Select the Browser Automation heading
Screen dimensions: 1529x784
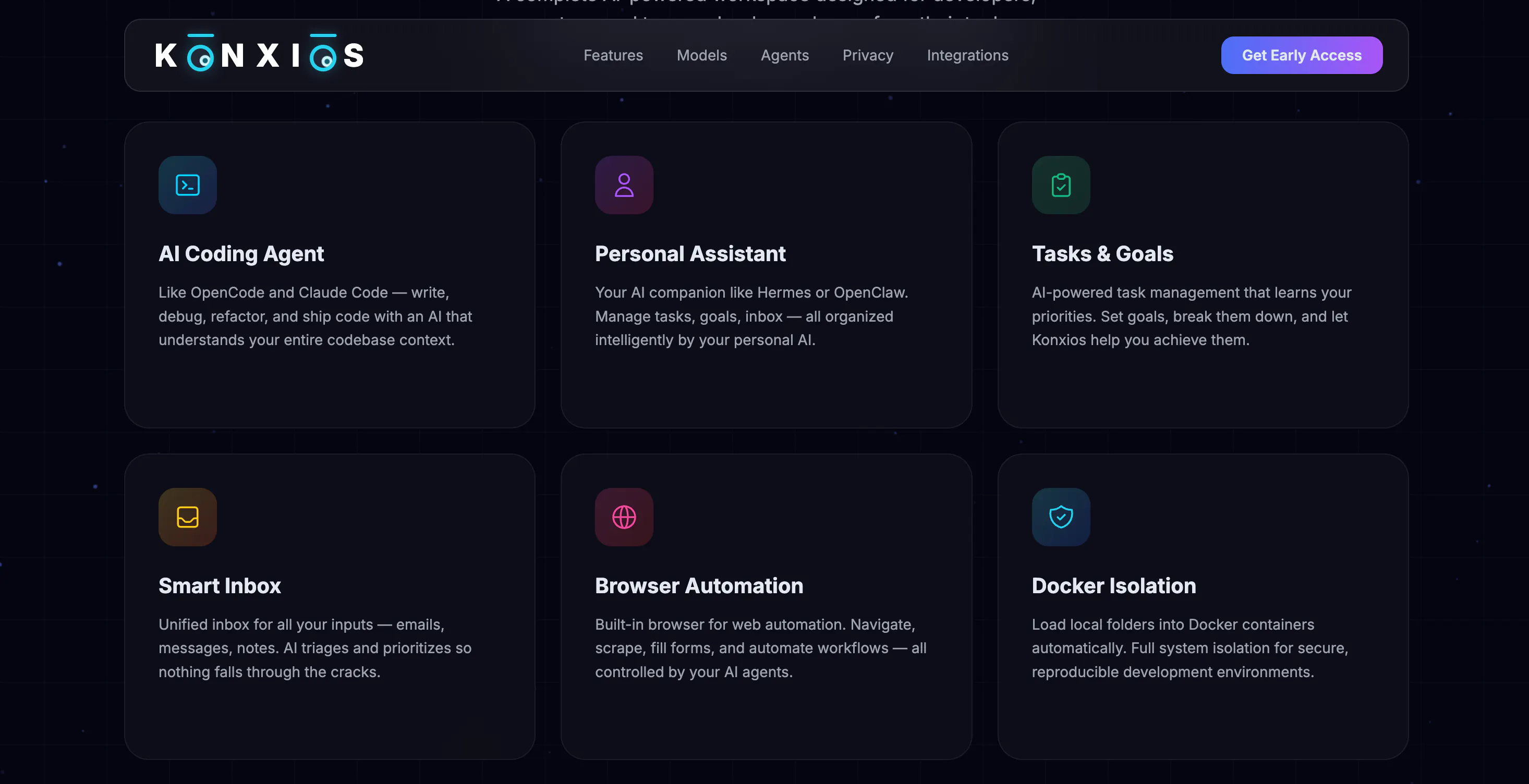(699, 586)
